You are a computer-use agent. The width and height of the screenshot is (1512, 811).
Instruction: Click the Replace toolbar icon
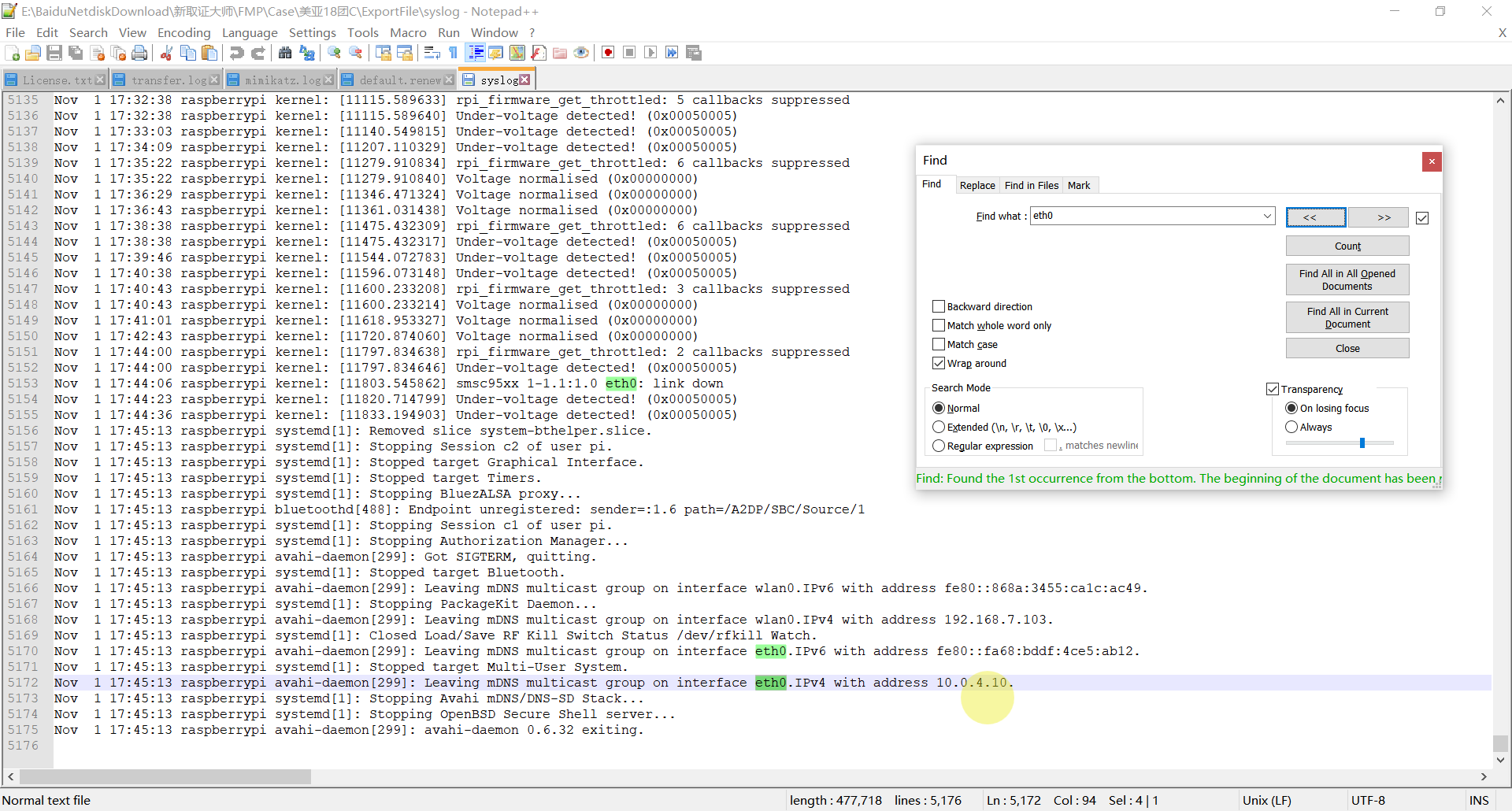pyautogui.click(x=307, y=53)
